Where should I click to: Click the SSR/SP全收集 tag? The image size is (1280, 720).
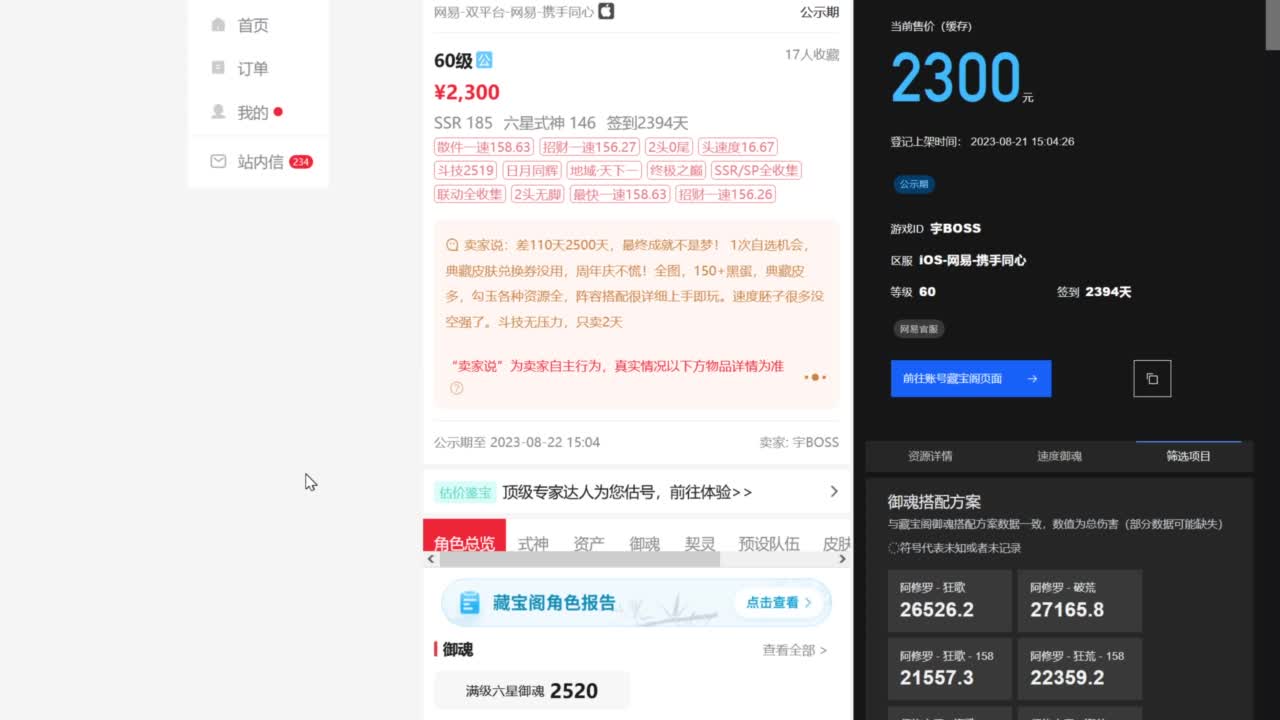(756, 171)
